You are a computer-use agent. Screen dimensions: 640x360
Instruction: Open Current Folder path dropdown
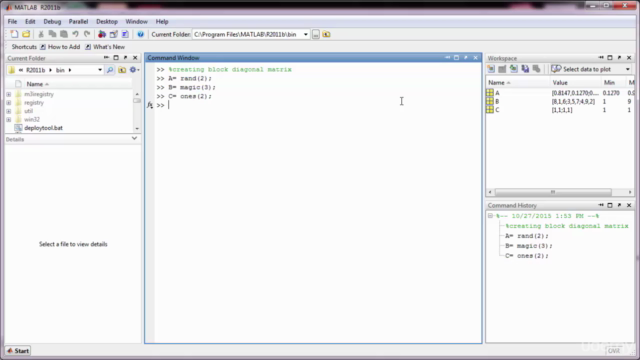pyautogui.click(x=305, y=34)
